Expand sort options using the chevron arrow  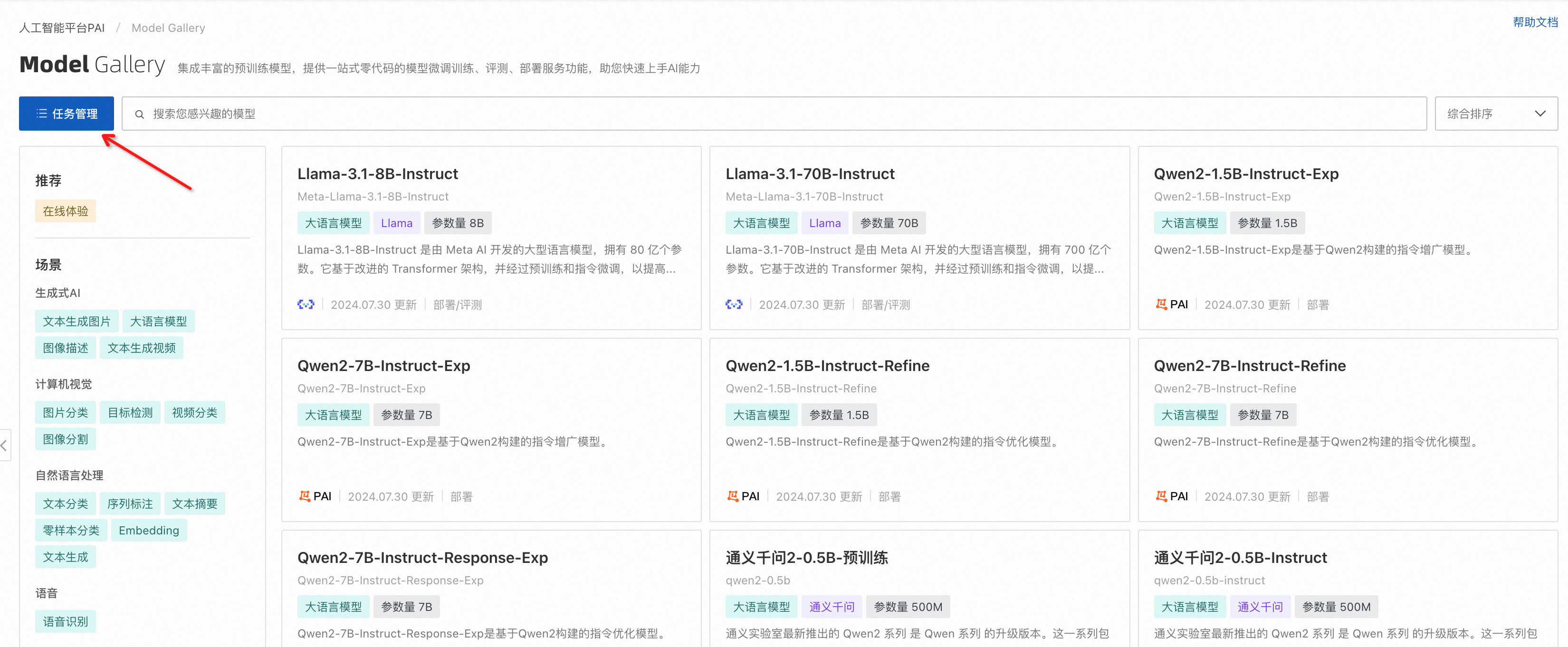click(1540, 114)
